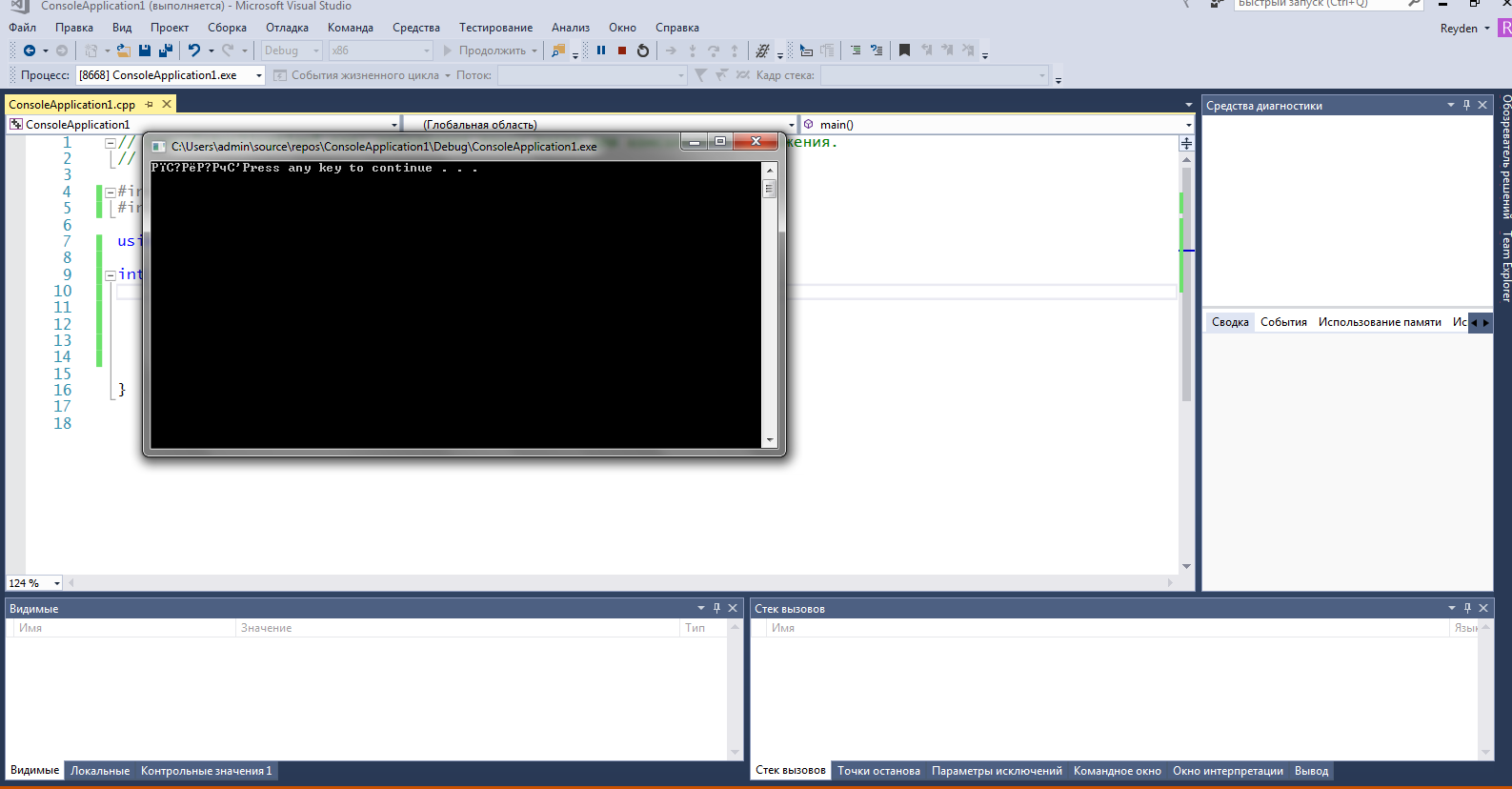Open the Кадр стека dropdown
The height and width of the screenshot is (789, 1512).
pyautogui.click(x=1041, y=75)
